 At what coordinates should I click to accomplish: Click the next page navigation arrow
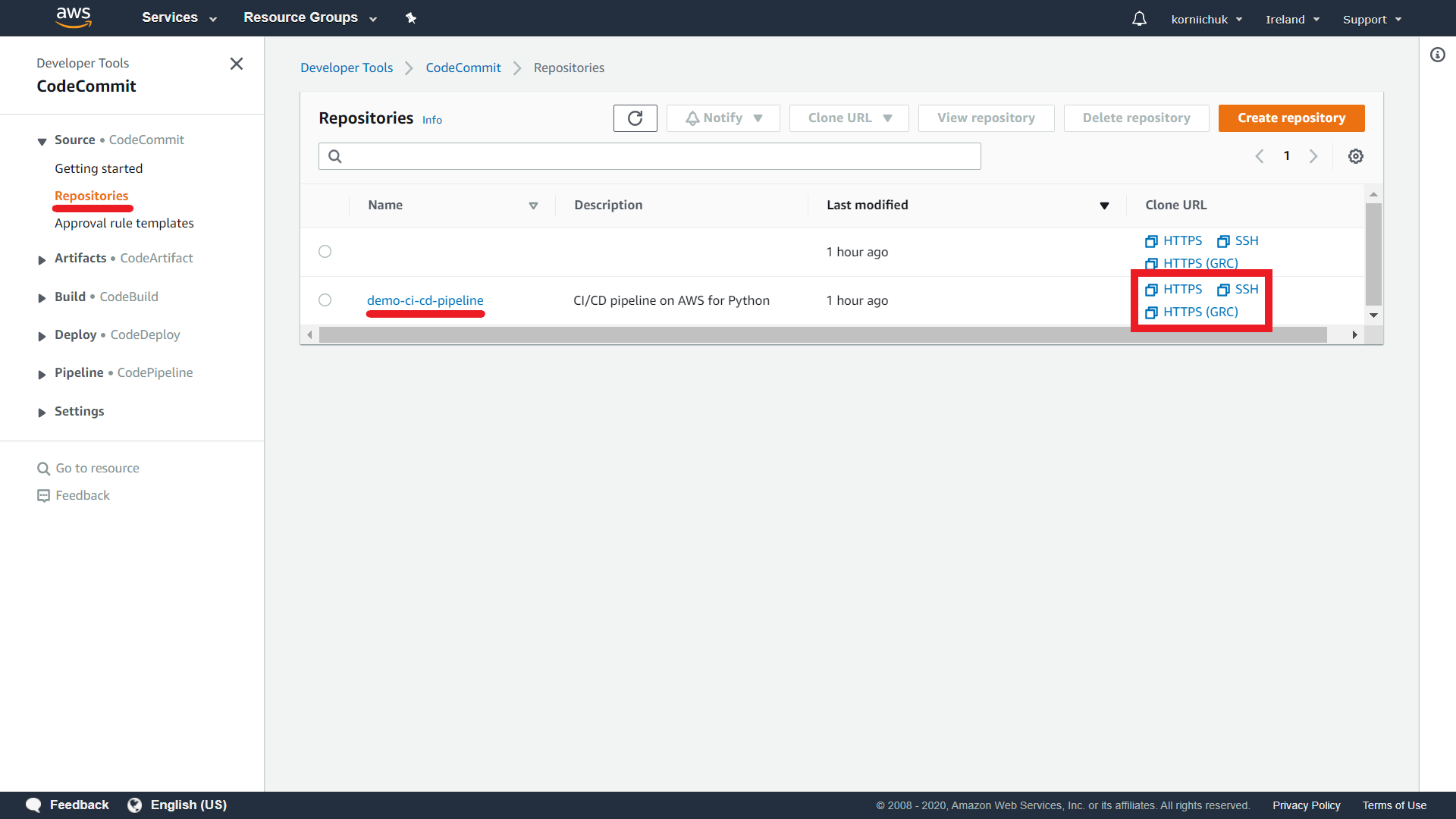point(1313,156)
